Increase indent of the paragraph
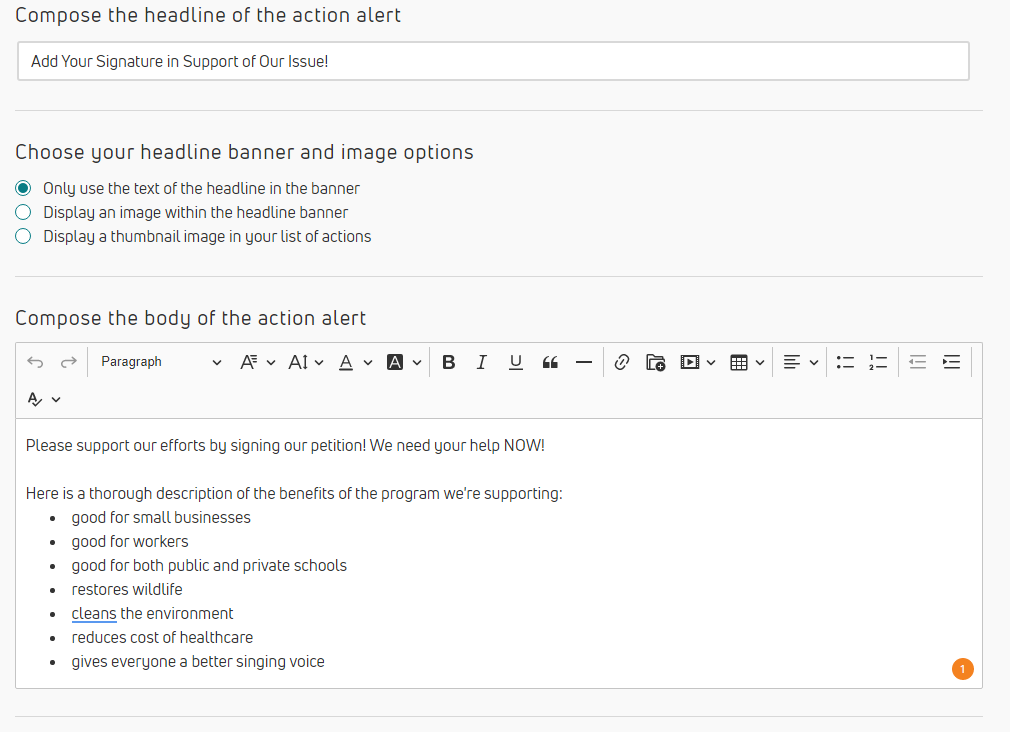The width and height of the screenshot is (1010, 732). tap(951, 362)
